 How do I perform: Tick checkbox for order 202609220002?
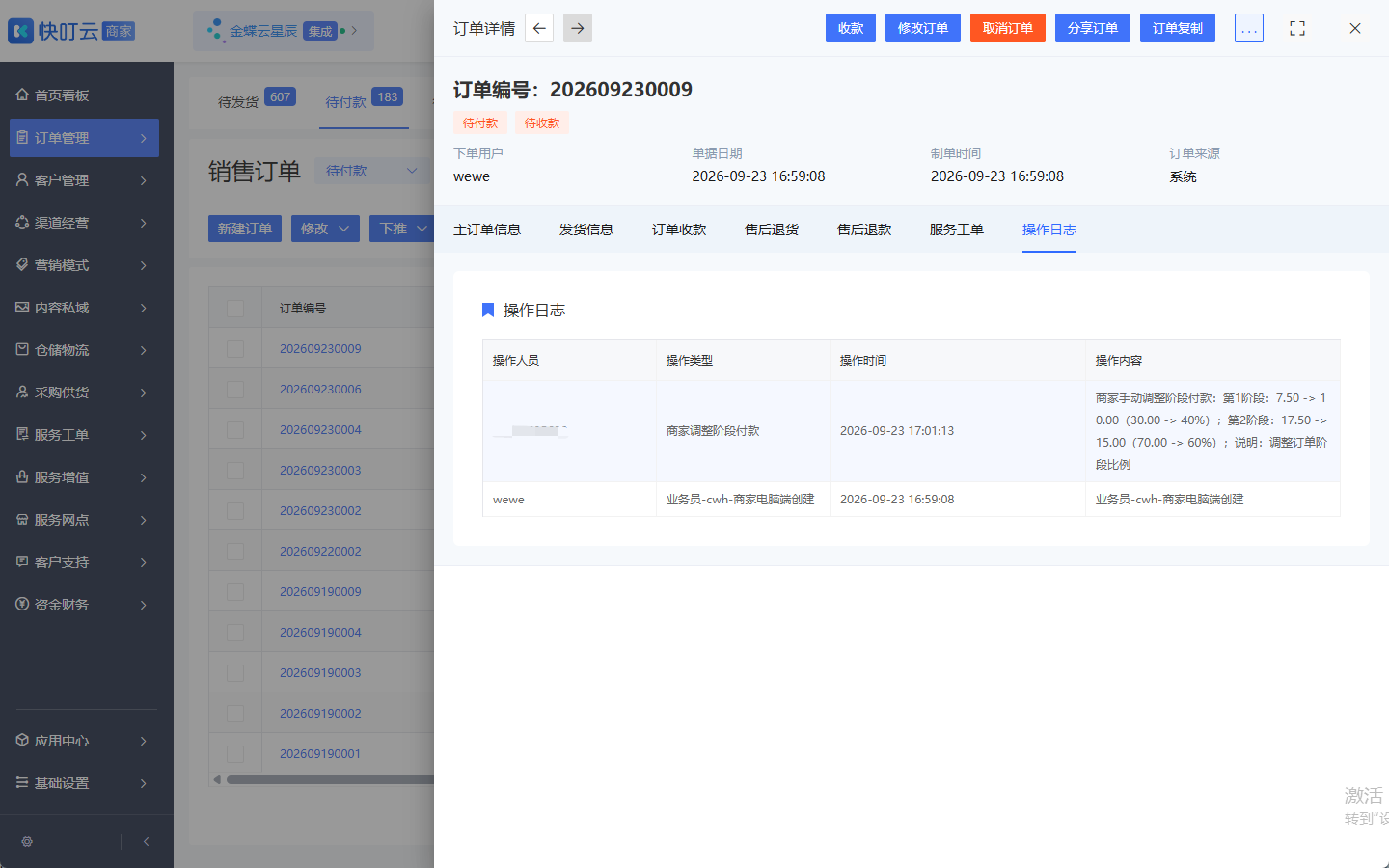235,551
